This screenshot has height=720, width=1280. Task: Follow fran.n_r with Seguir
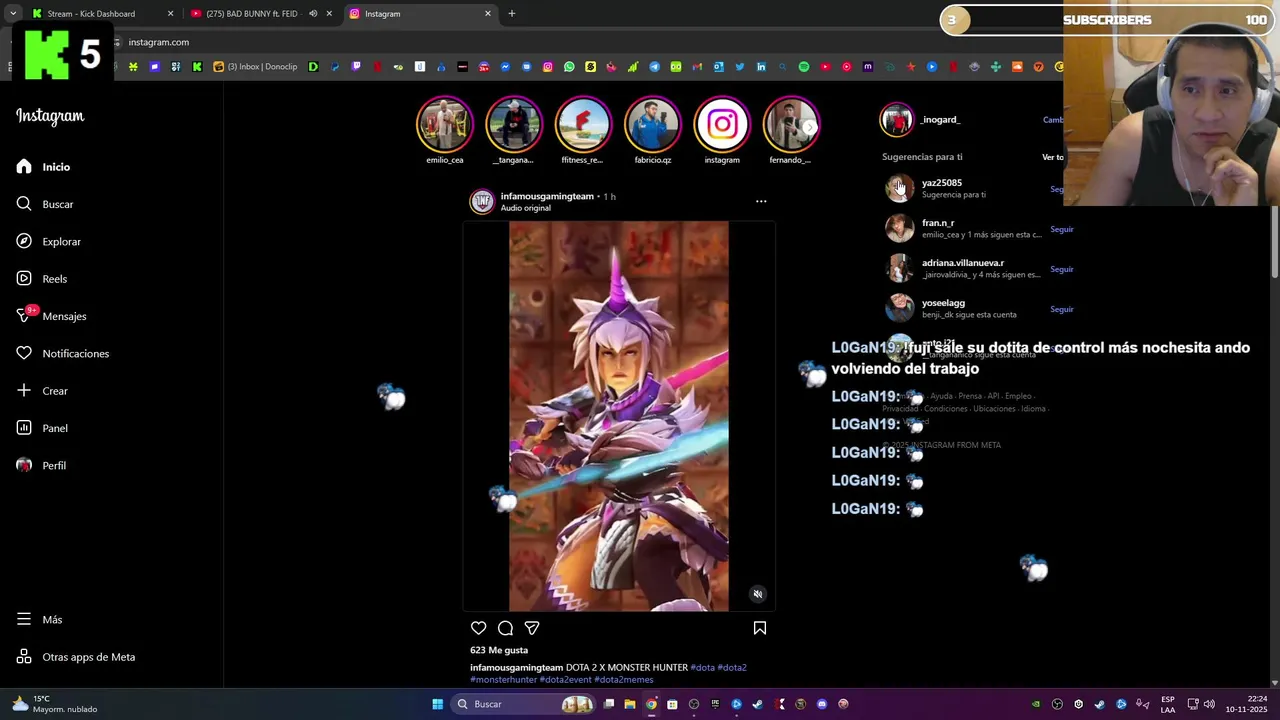1061,229
